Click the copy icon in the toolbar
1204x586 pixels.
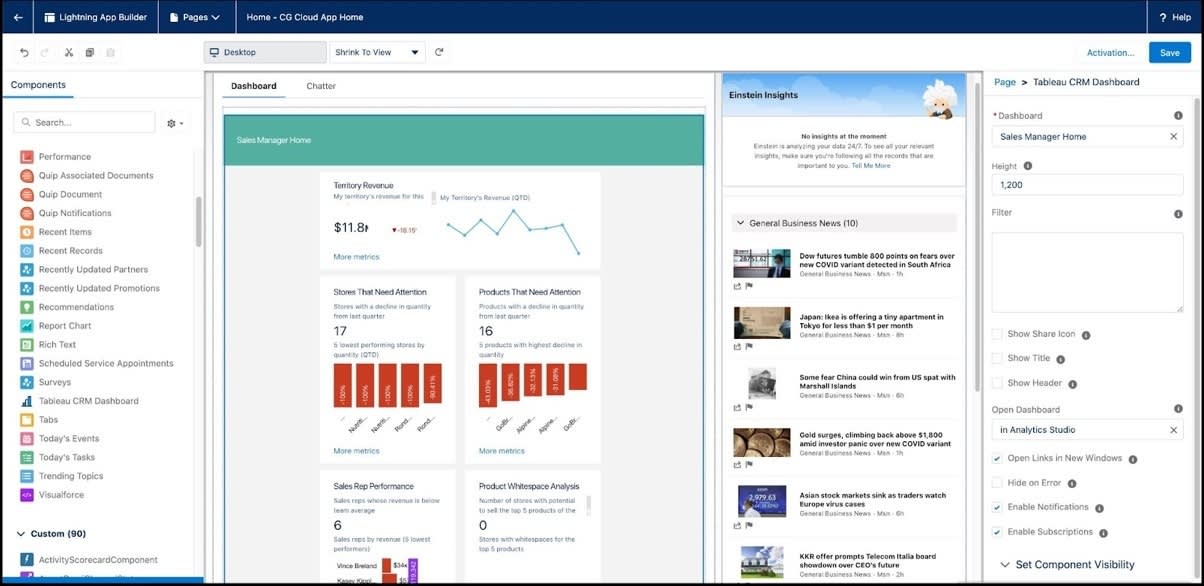pyautogui.click(x=90, y=52)
